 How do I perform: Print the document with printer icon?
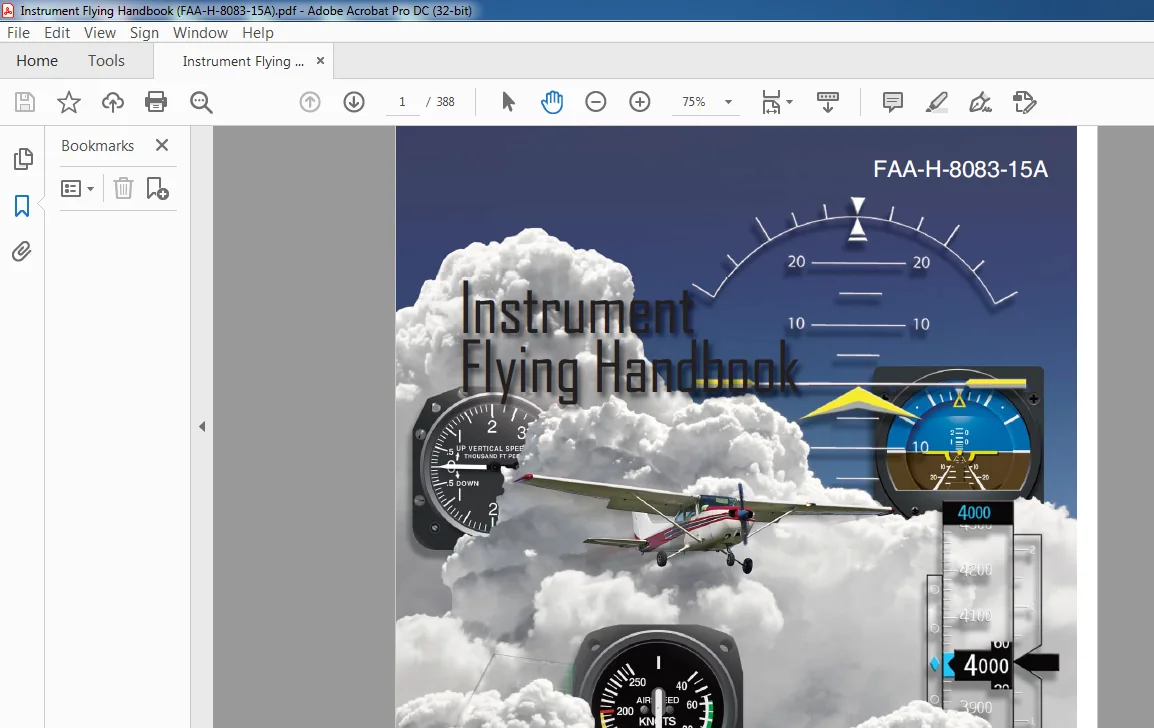(x=156, y=102)
